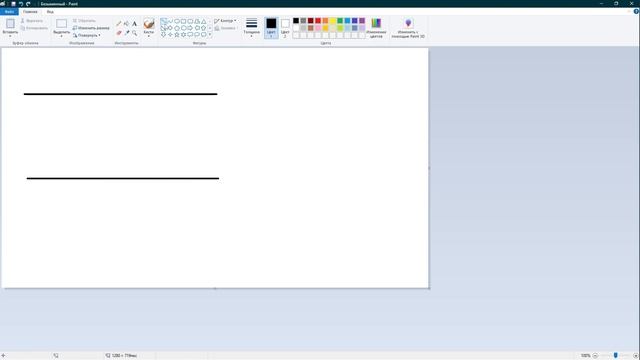Viewport: 640px width, 360px height.
Task: Choose the right arrow shape
Action: [x=190, y=28]
